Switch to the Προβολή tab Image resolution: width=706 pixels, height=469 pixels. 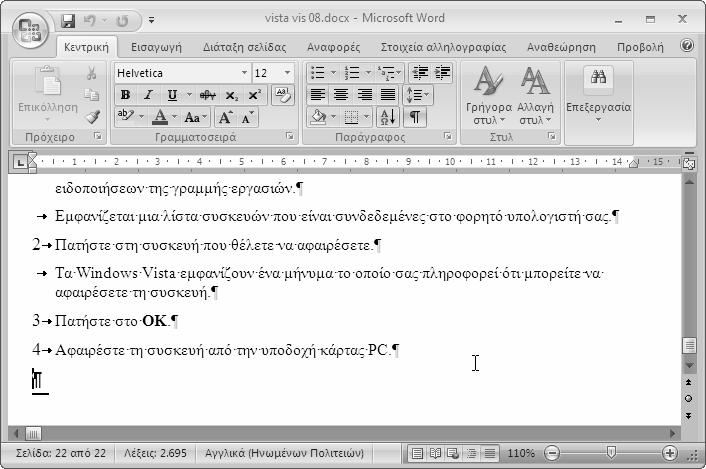640,47
